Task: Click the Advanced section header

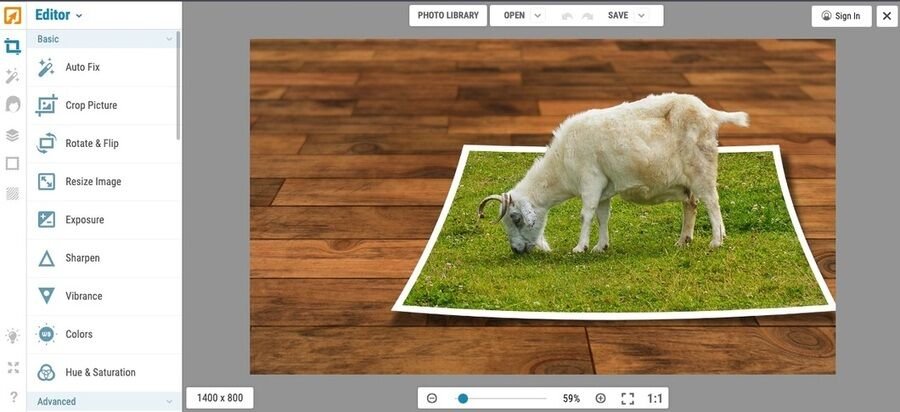Action: point(104,402)
